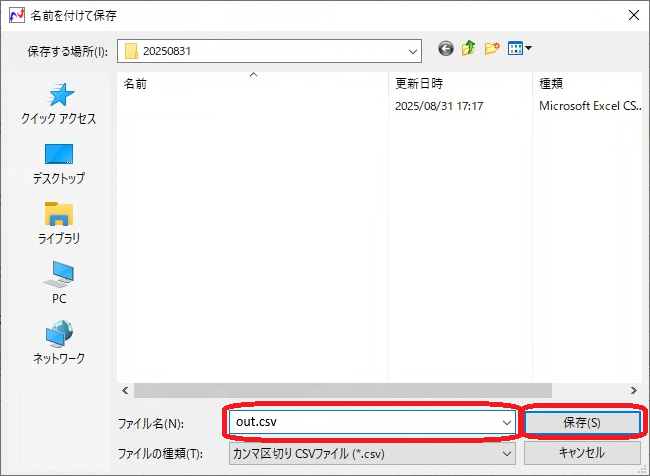This screenshot has height=476, width=650.
Task: Open the view menu icon
Action: point(519,49)
